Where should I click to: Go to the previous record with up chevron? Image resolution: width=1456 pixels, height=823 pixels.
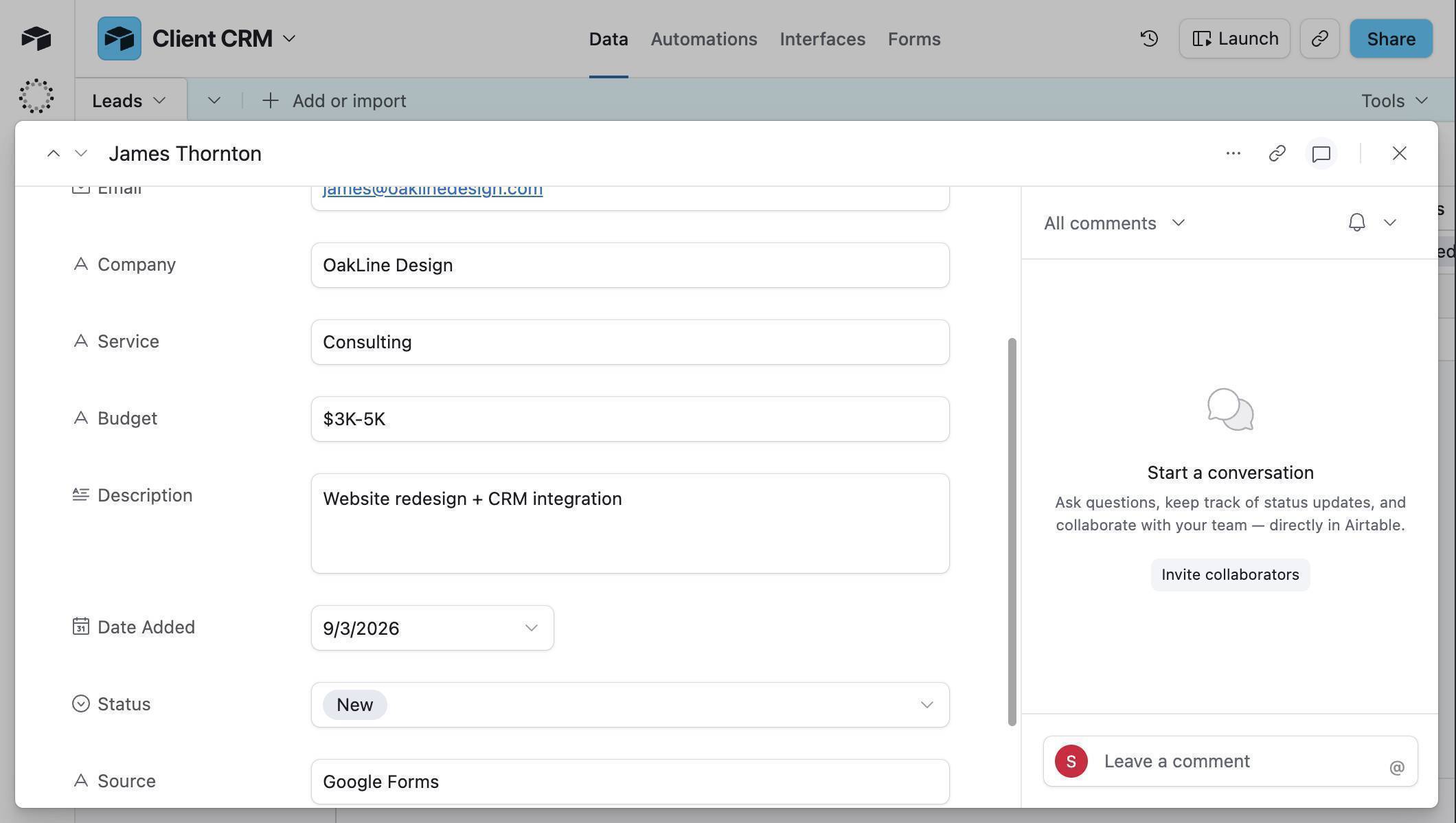pyautogui.click(x=54, y=153)
